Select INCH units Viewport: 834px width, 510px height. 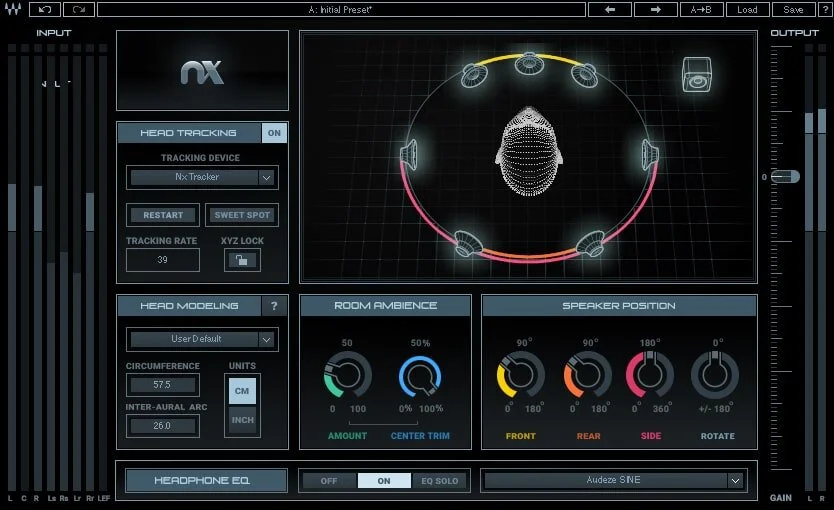point(242,420)
